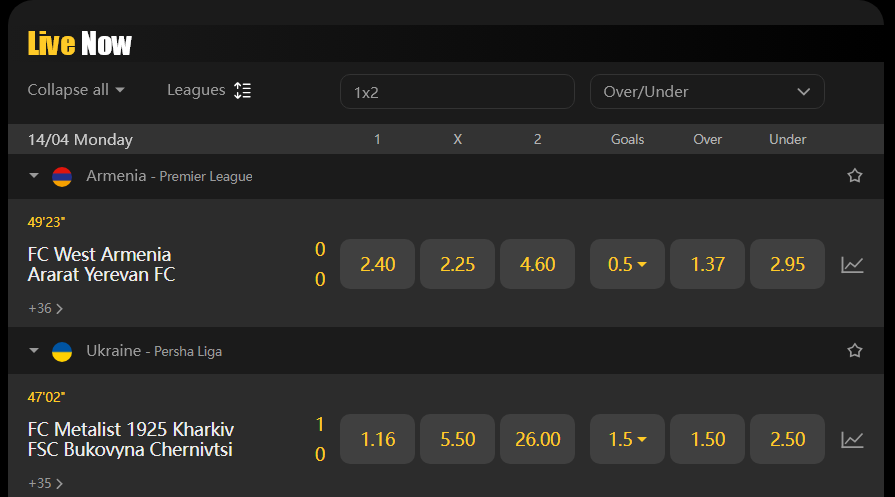Collapse the Armenia Premier League section

click(x=34, y=176)
